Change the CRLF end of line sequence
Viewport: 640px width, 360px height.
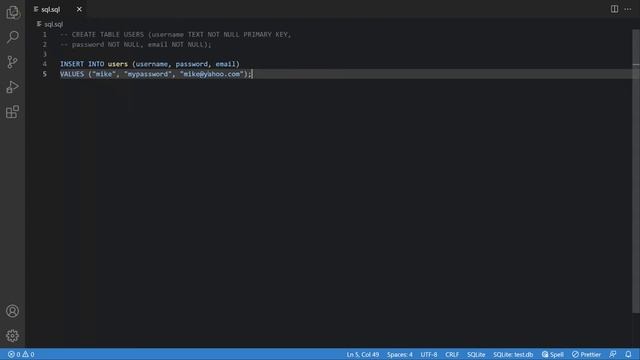tap(452, 354)
